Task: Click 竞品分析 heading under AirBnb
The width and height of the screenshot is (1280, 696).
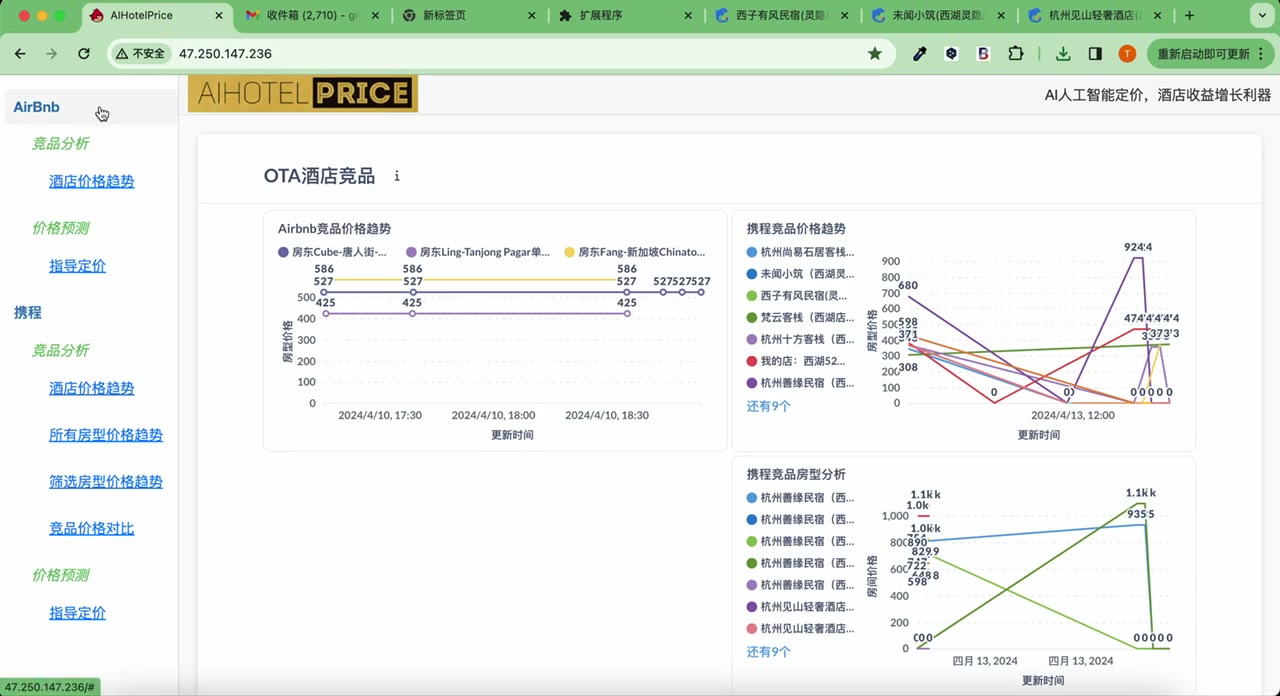Action: 61,144
